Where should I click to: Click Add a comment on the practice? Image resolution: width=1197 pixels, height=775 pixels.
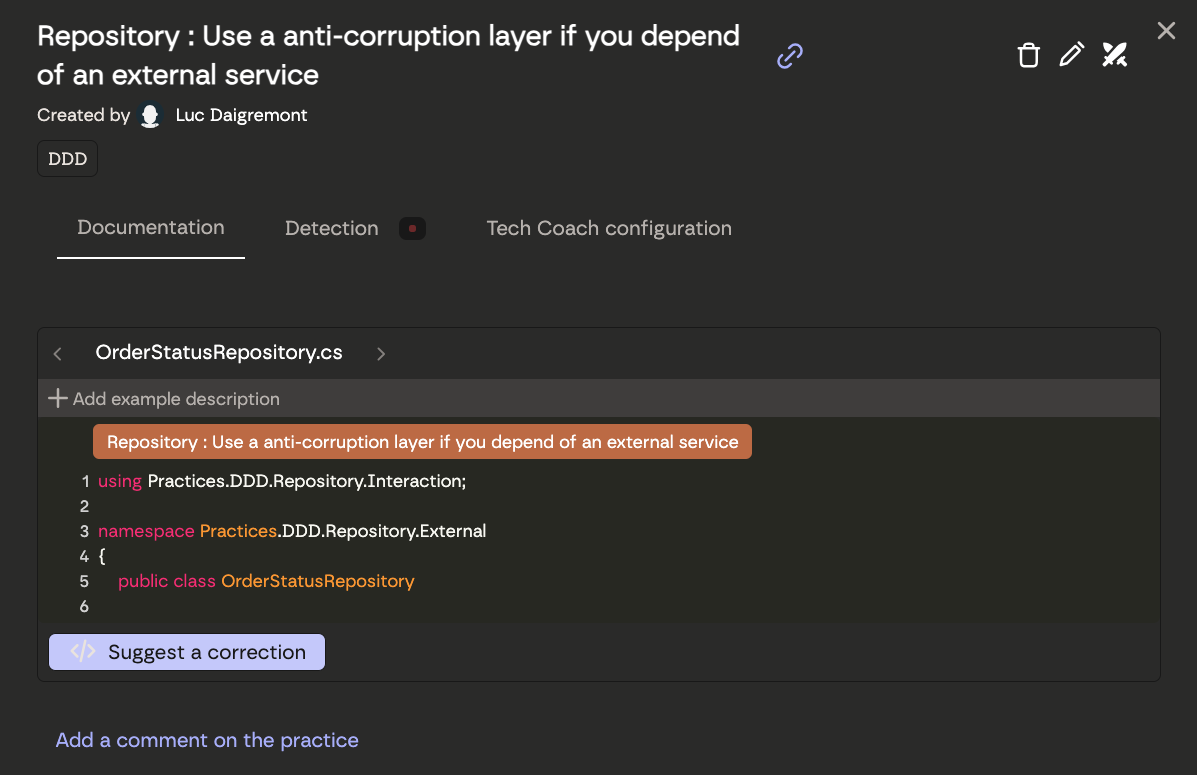(x=207, y=741)
